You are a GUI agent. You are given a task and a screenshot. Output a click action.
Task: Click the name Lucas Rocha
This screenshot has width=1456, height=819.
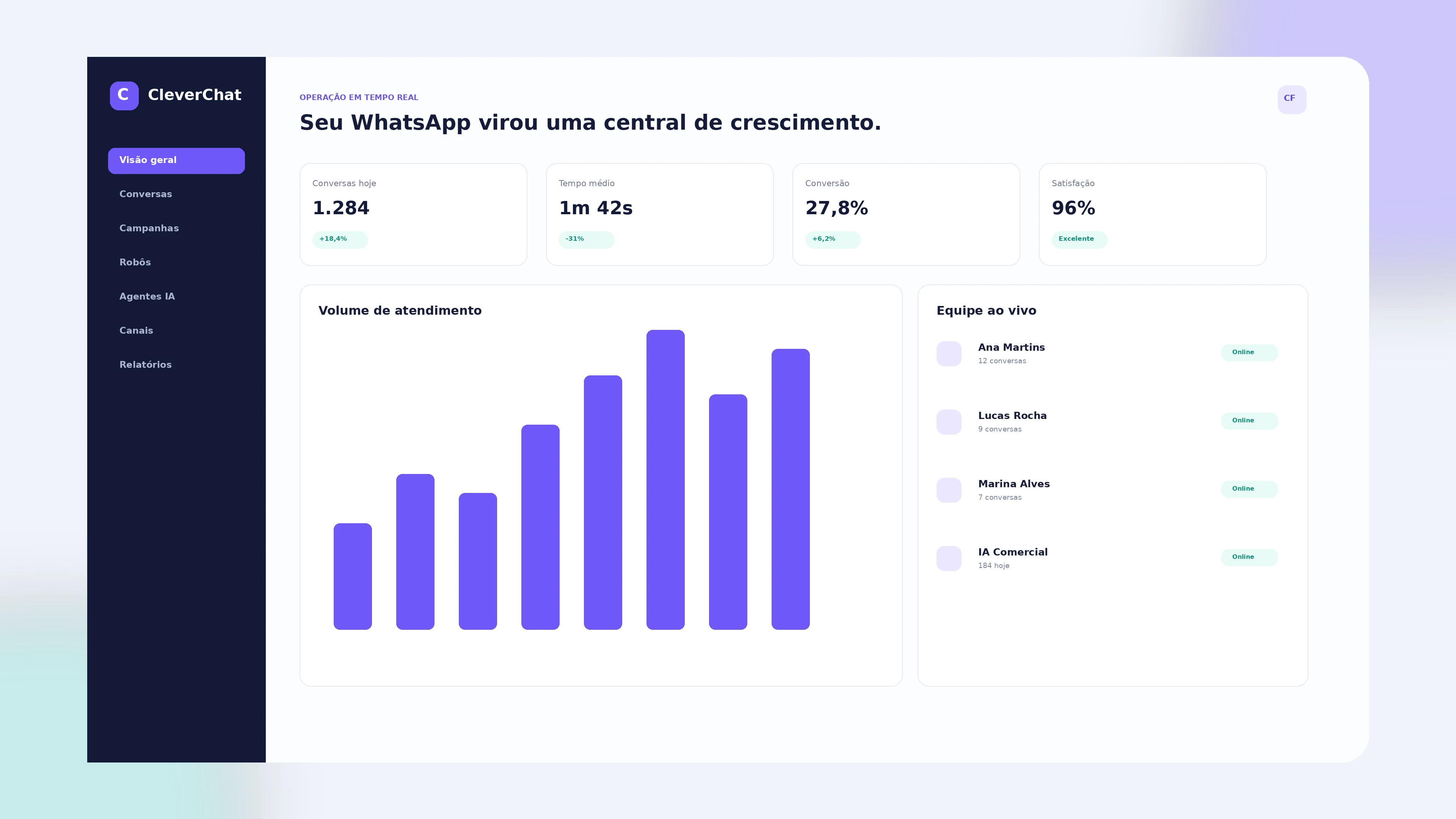tap(1012, 416)
